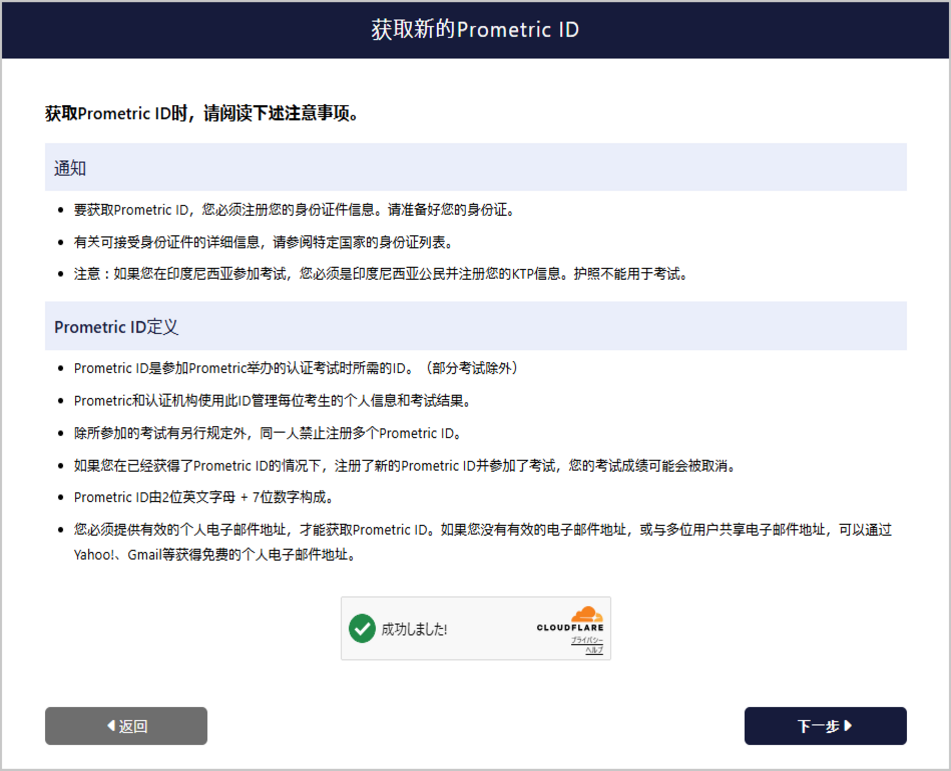Click the 成功しました! verification text
The height and width of the screenshot is (771, 951).
tap(414, 629)
